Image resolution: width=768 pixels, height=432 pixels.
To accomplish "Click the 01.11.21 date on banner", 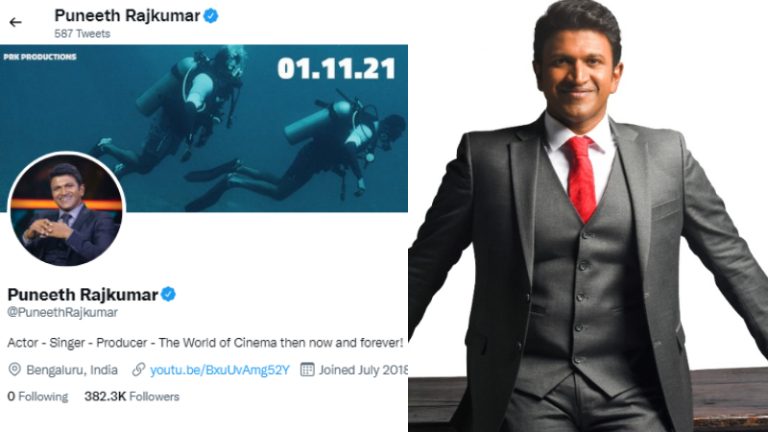I will click(x=336, y=69).
